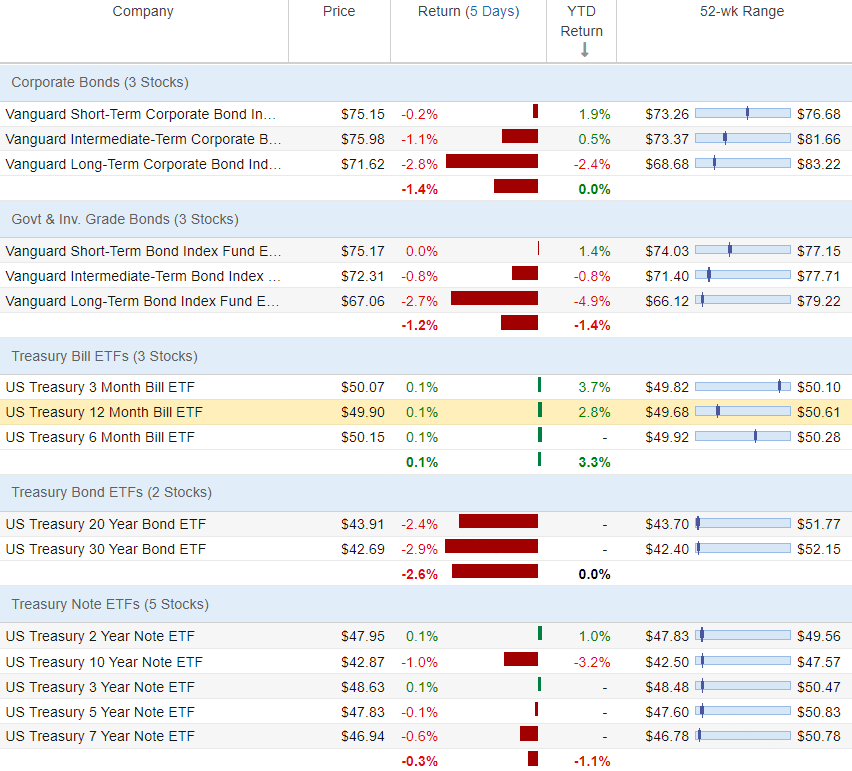
Task: Click the $49.90 price cell
Action: (362, 412)
